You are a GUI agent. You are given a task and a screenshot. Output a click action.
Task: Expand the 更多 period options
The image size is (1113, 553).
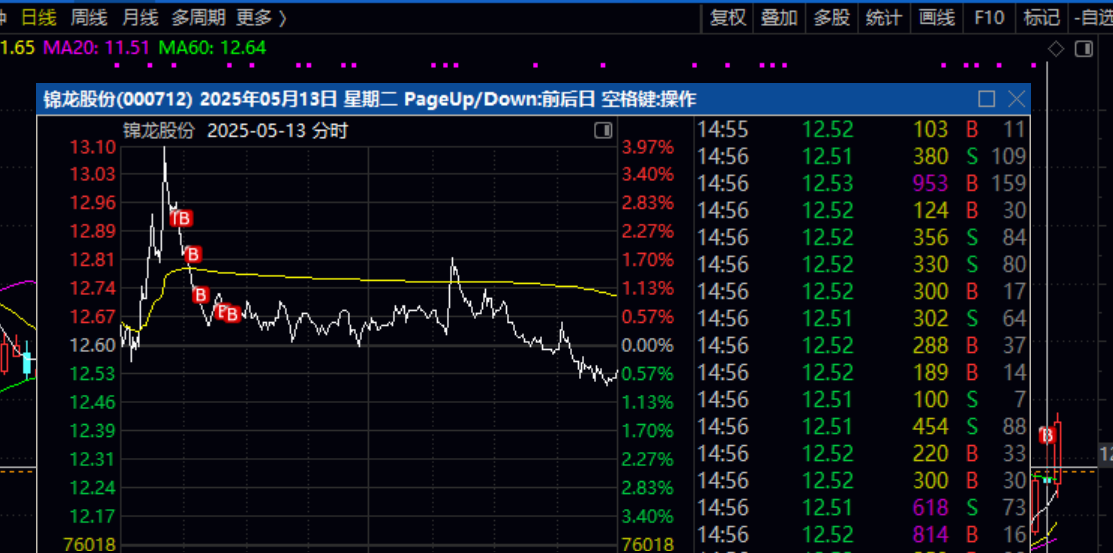pyautogui.click(x=262, y=18)
